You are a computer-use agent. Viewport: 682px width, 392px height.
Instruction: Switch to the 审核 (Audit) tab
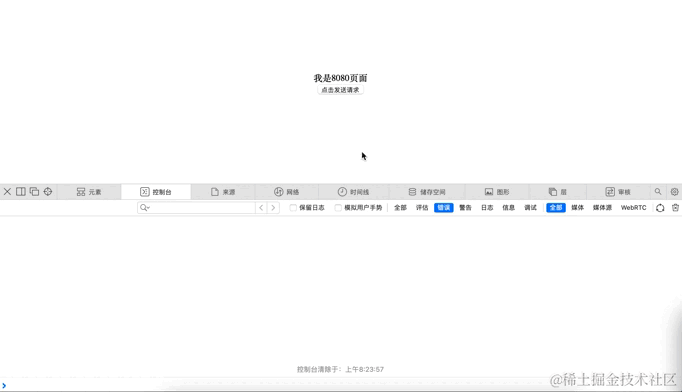coord(618,192)
